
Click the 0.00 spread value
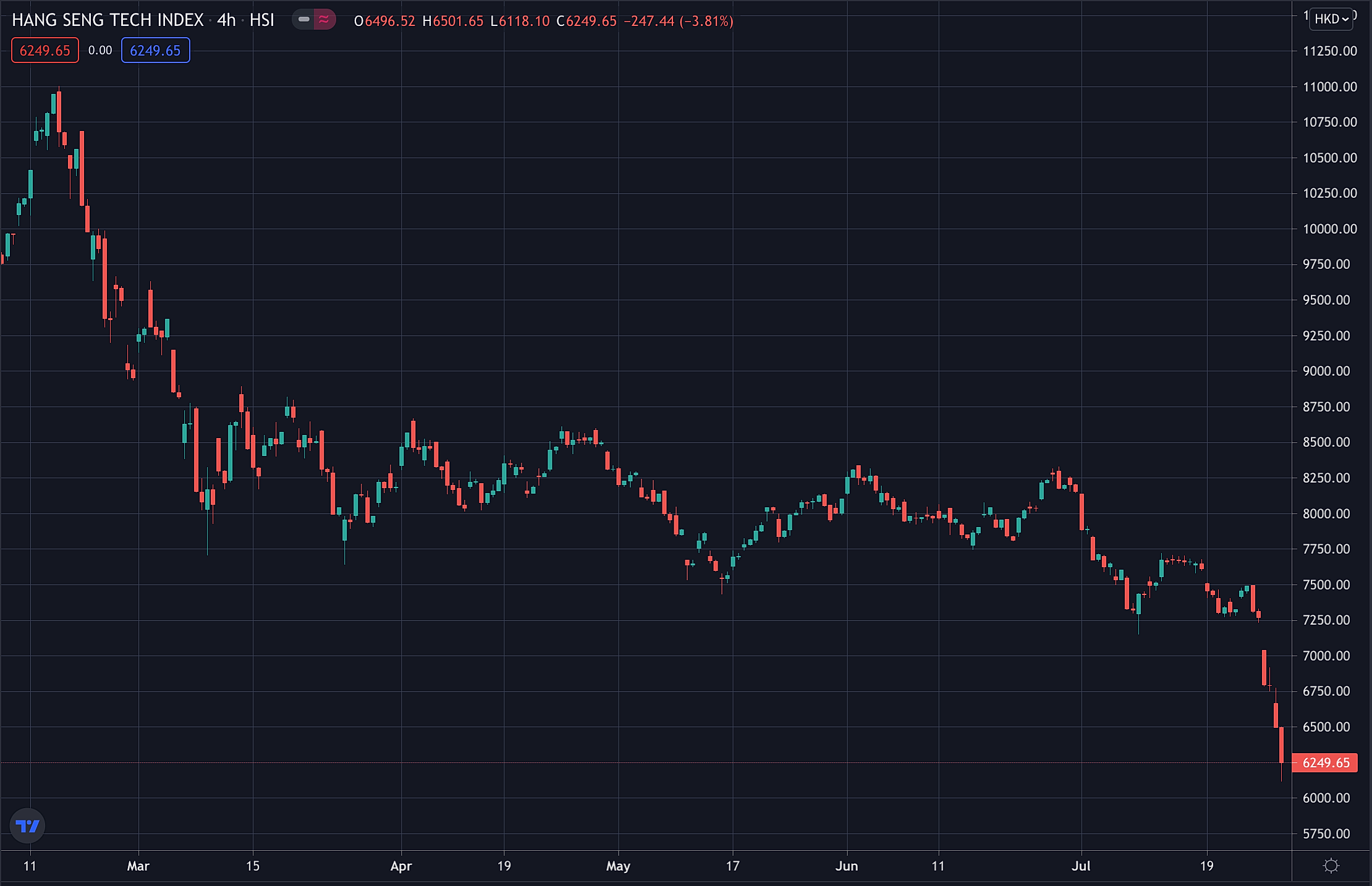point(100,50)
